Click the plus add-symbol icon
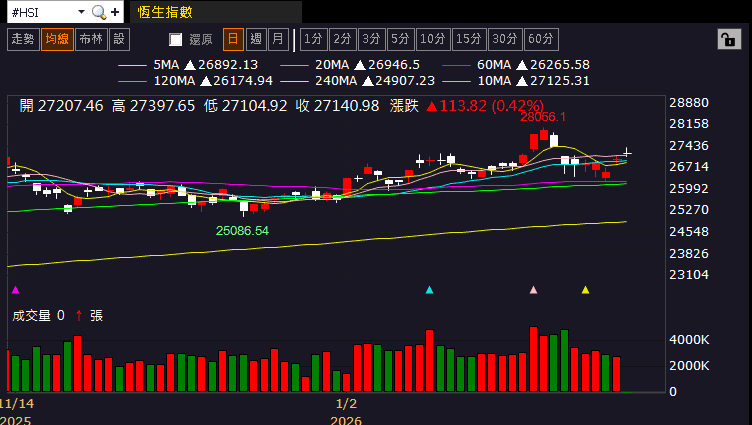752x425 pixels. (x=116, y=12)
